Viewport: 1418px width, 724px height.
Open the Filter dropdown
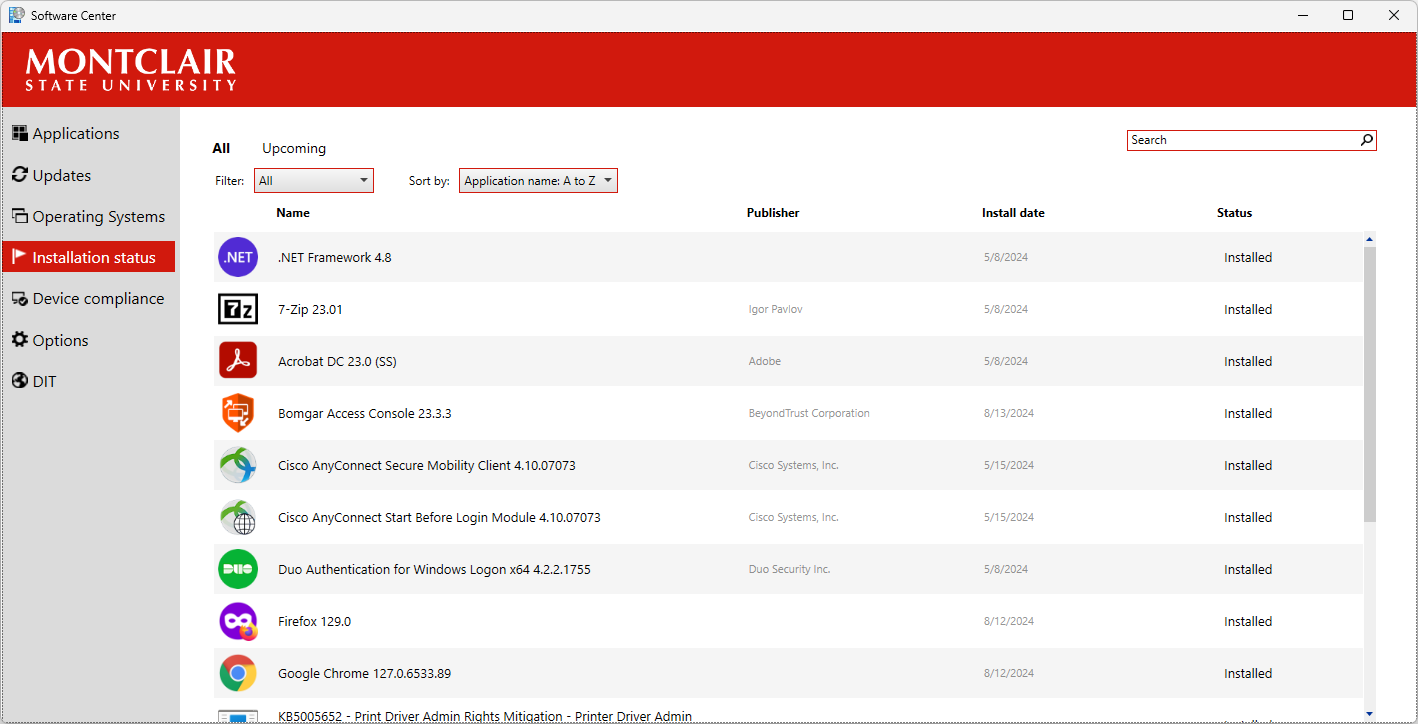(313, 180)
